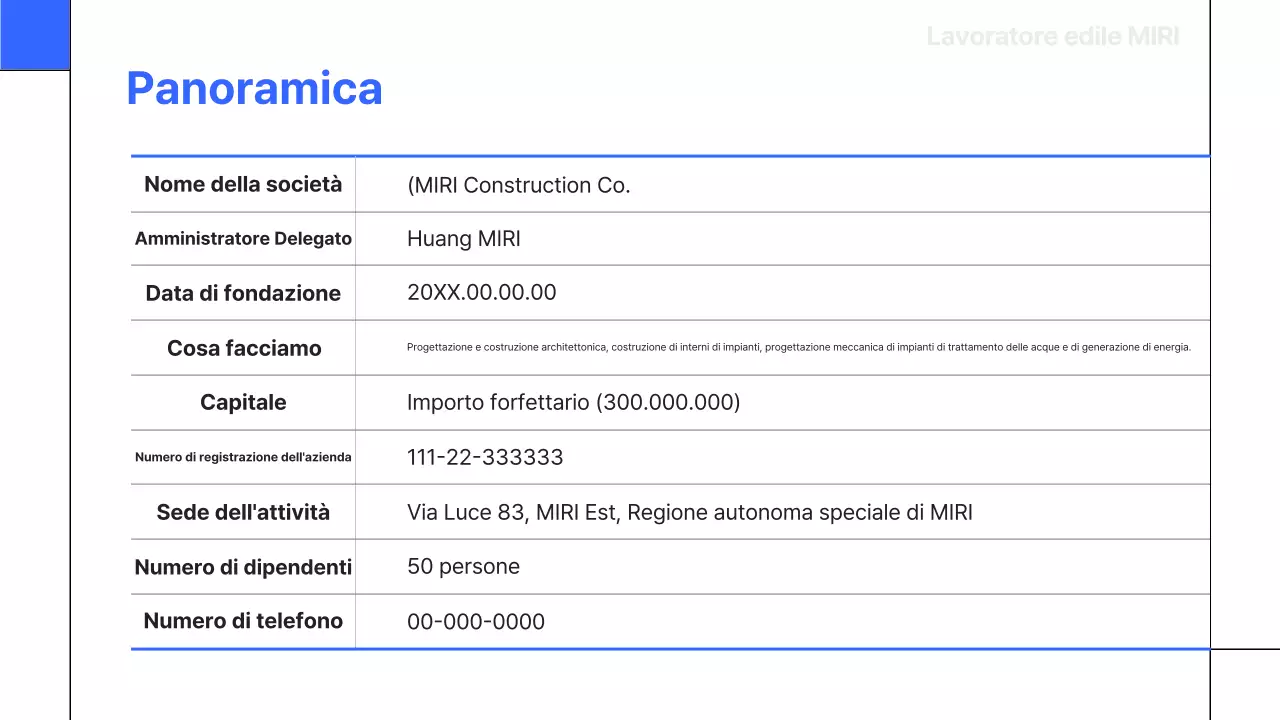Click the "00-000-0000" phone number
The width and height of the screenshot is (1280, 720).
[x=476, y=621]
